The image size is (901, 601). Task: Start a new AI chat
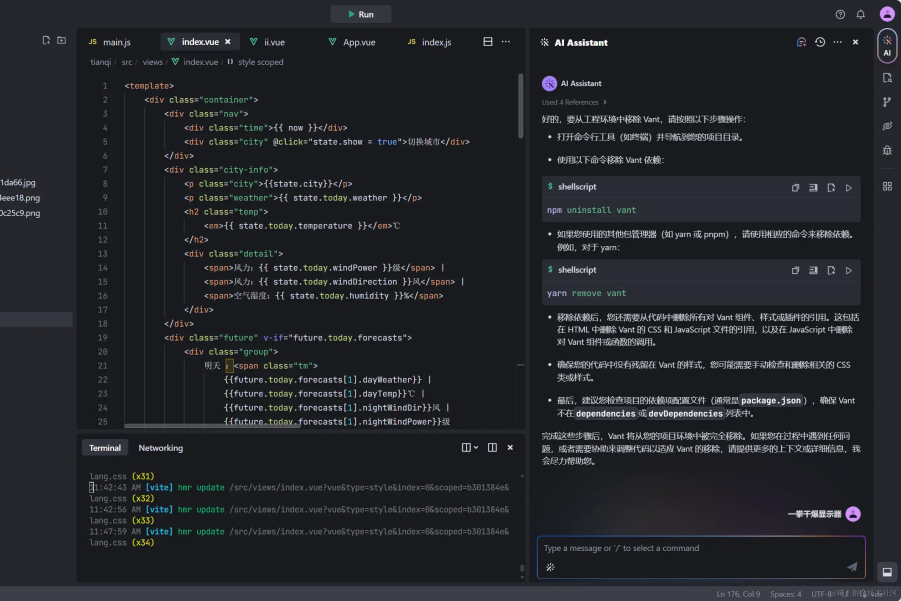tap(801, 42)
